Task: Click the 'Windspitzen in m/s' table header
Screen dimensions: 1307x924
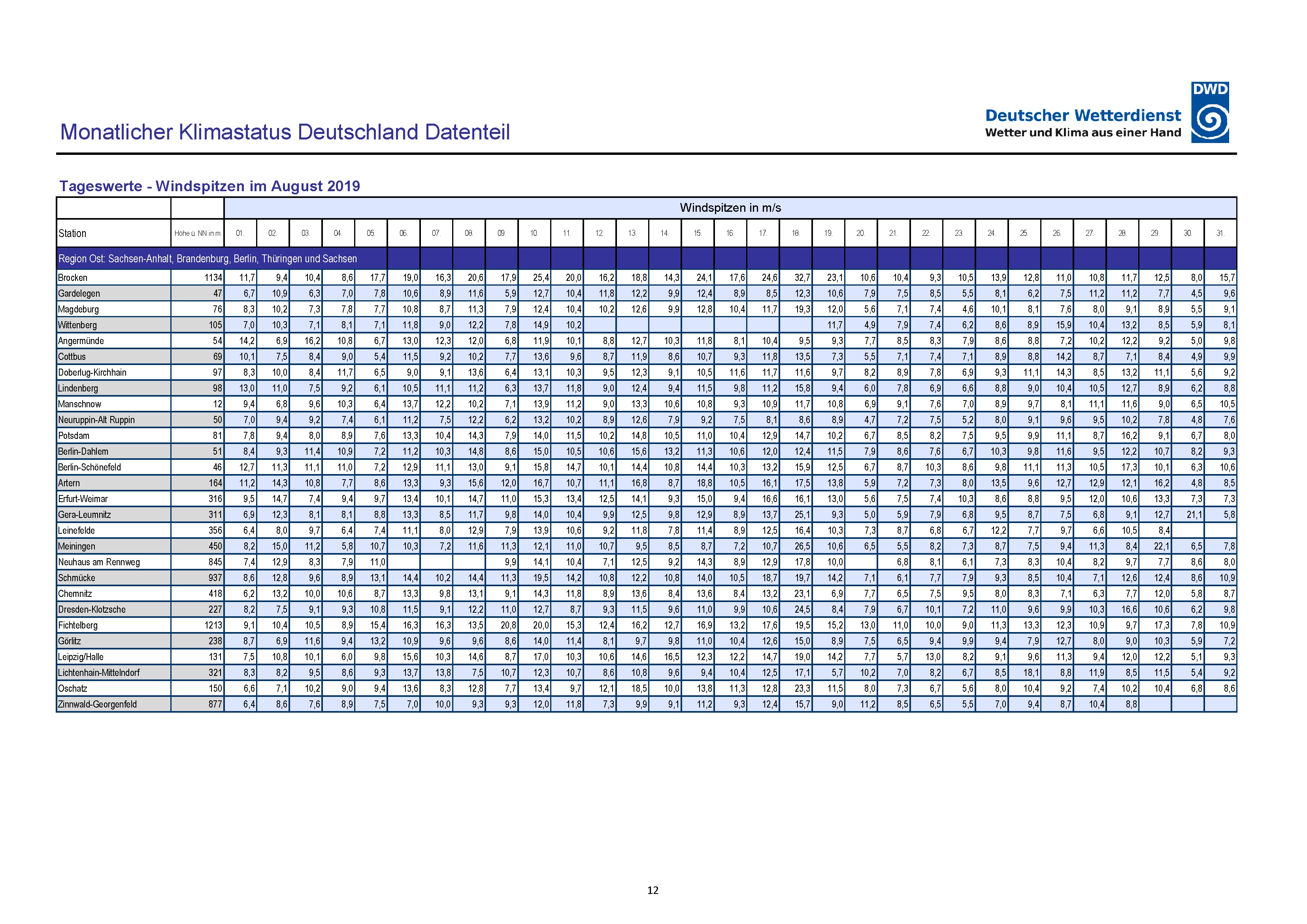Action: 730,208
